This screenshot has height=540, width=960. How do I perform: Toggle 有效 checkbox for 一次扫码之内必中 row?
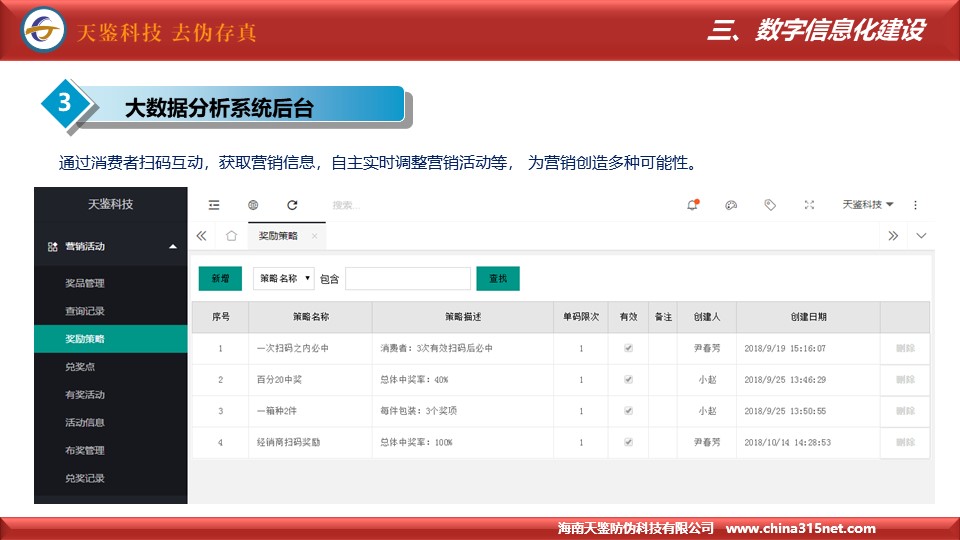click(x=628, y=348)
